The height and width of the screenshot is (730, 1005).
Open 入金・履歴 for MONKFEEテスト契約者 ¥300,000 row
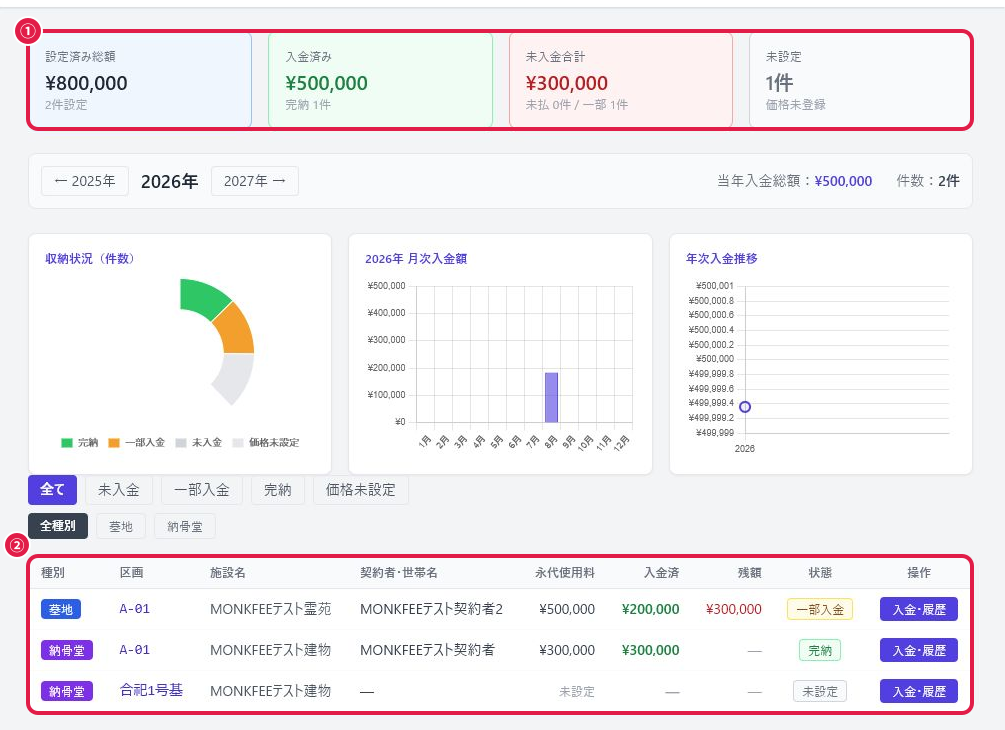coord(918,650)
